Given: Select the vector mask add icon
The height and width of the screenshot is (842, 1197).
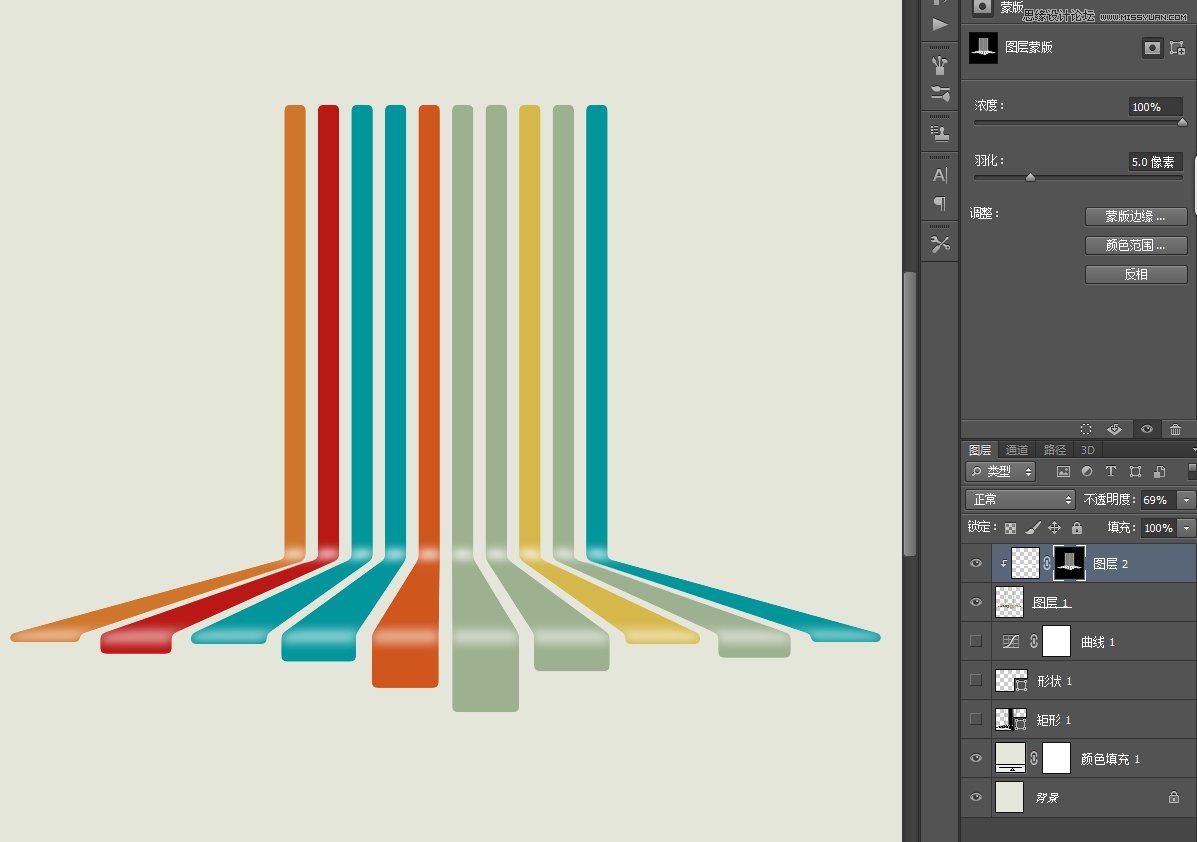Looking at the screenshot, I should point(1177,48).
